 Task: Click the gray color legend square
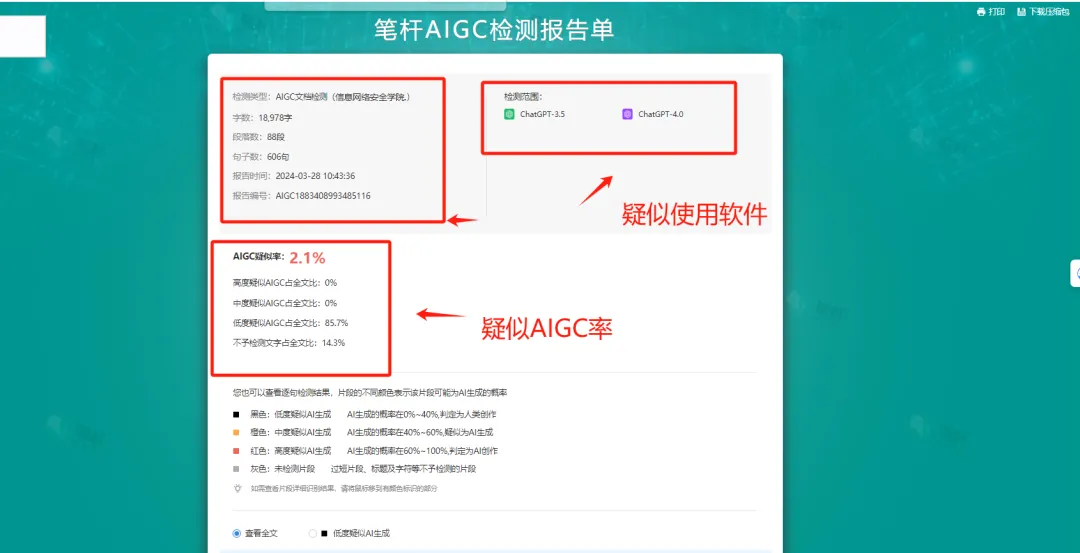pos(236,468)
